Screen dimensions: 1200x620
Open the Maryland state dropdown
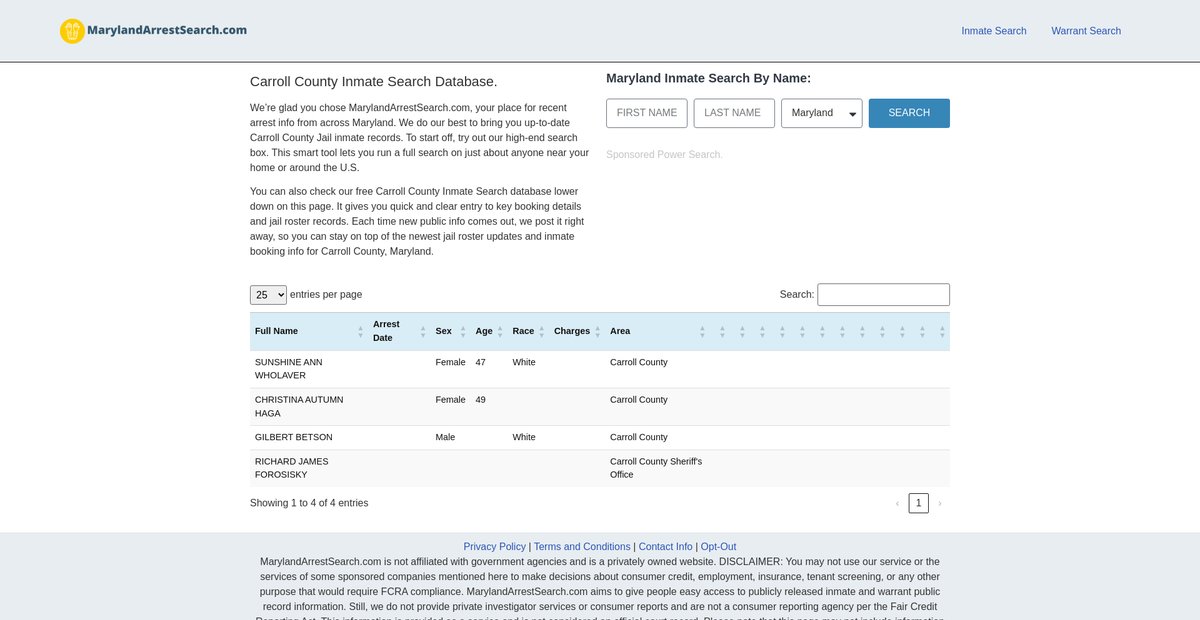click(x=821, y=113)
